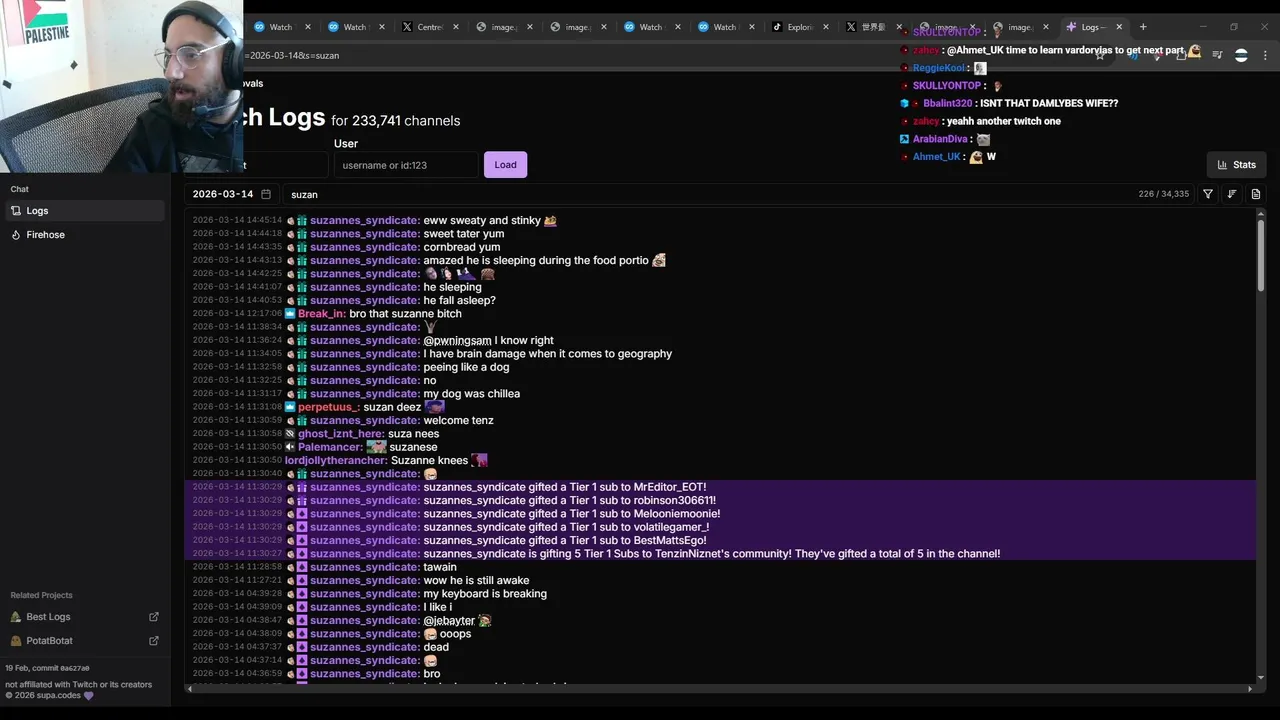Switch to the 世界 X browser tab
The height and width of the screenshot is (720, 1280).
(875, 27)
